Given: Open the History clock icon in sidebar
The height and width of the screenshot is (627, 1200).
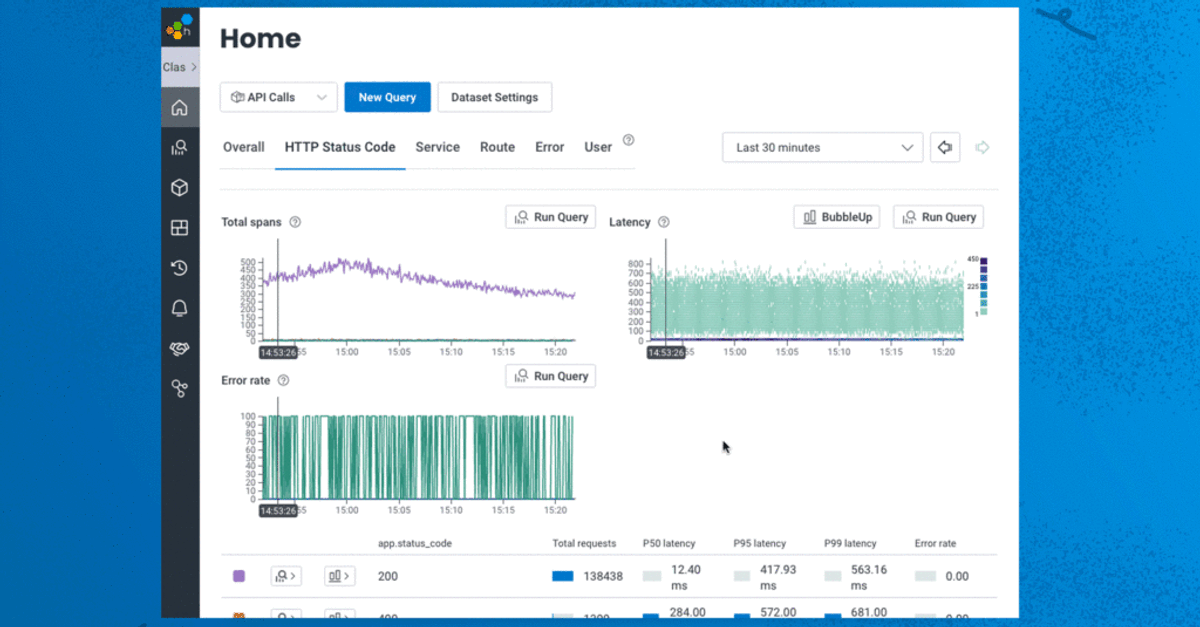Looking at the screenshot, I should (180, 268).
